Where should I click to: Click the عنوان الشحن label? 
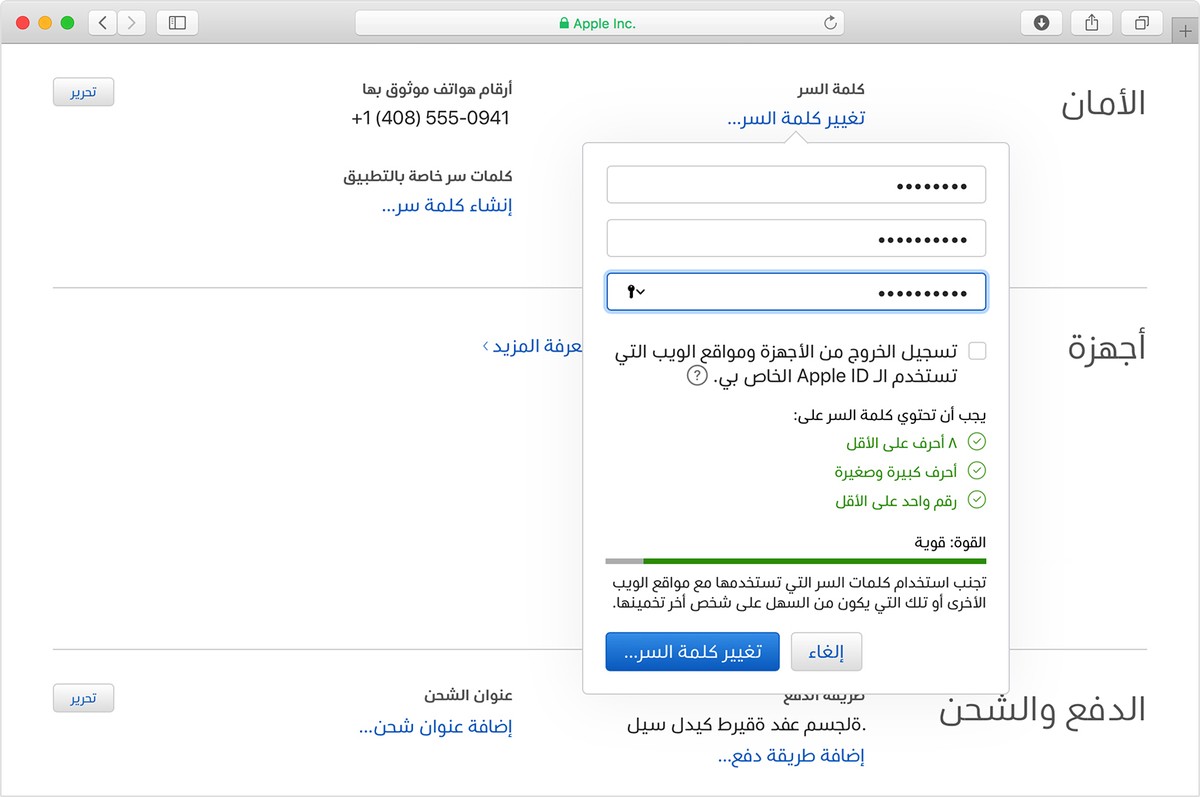tap(468, 694)
